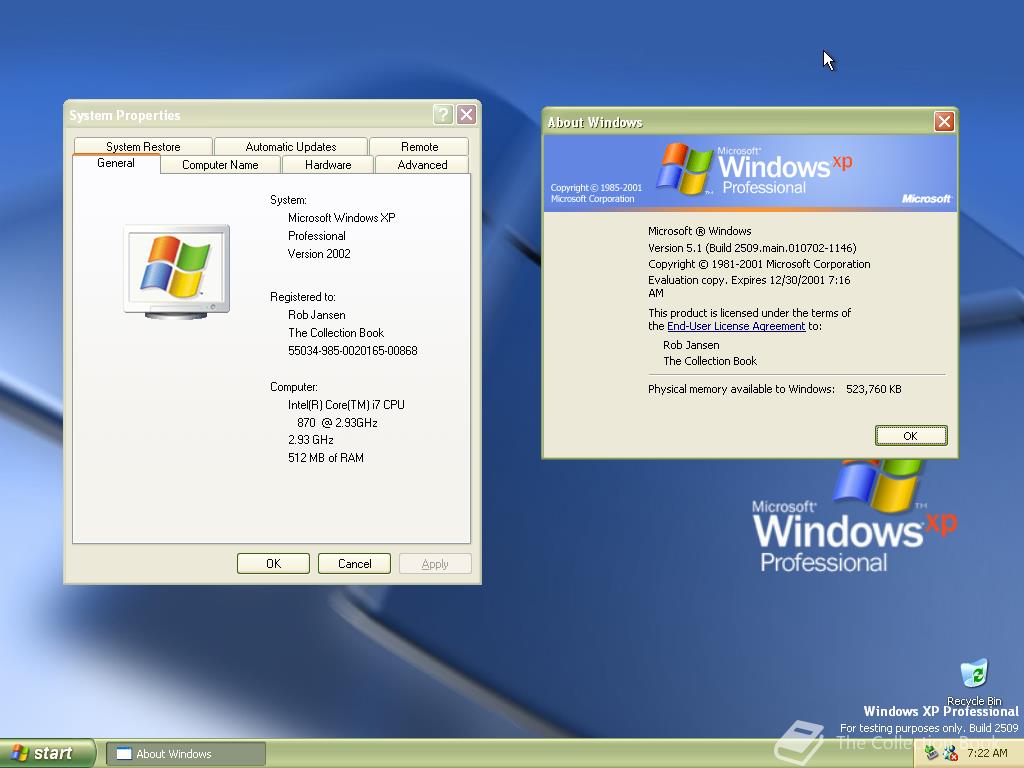Click the "2.93 GHz" speed line
This screenshot has width=1024, height=768.
[x=311, y=440]
